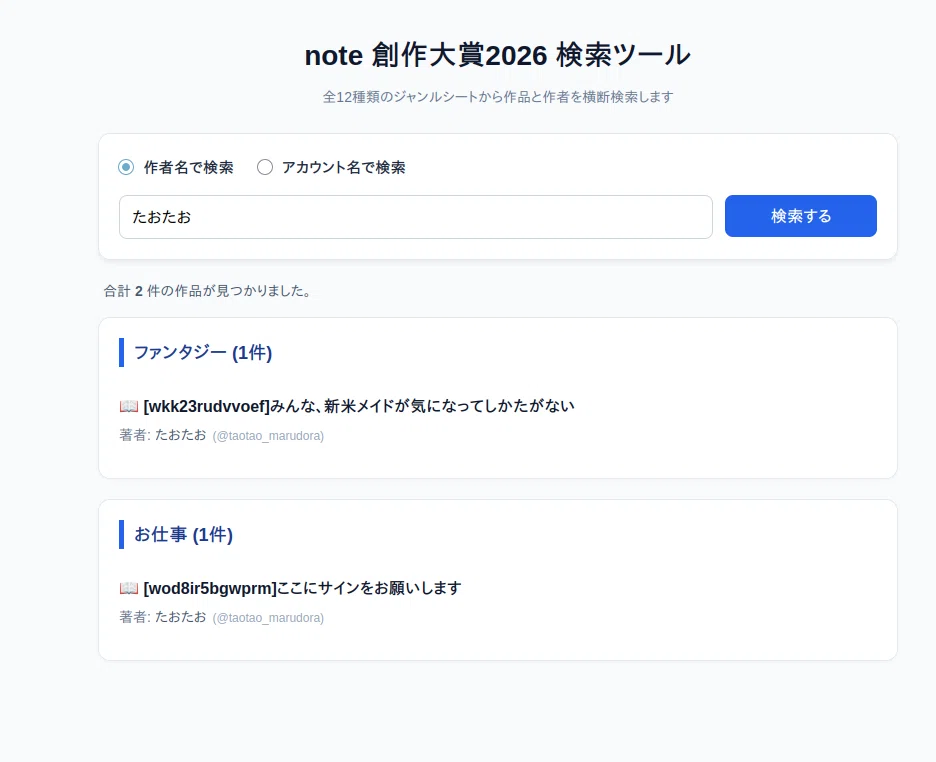Image resolution: width=936 pixels, height=762 pixels.
Task: Click the book icon beside みんな、新米メイドが気になってしかたがない
Action: (129, 406)
